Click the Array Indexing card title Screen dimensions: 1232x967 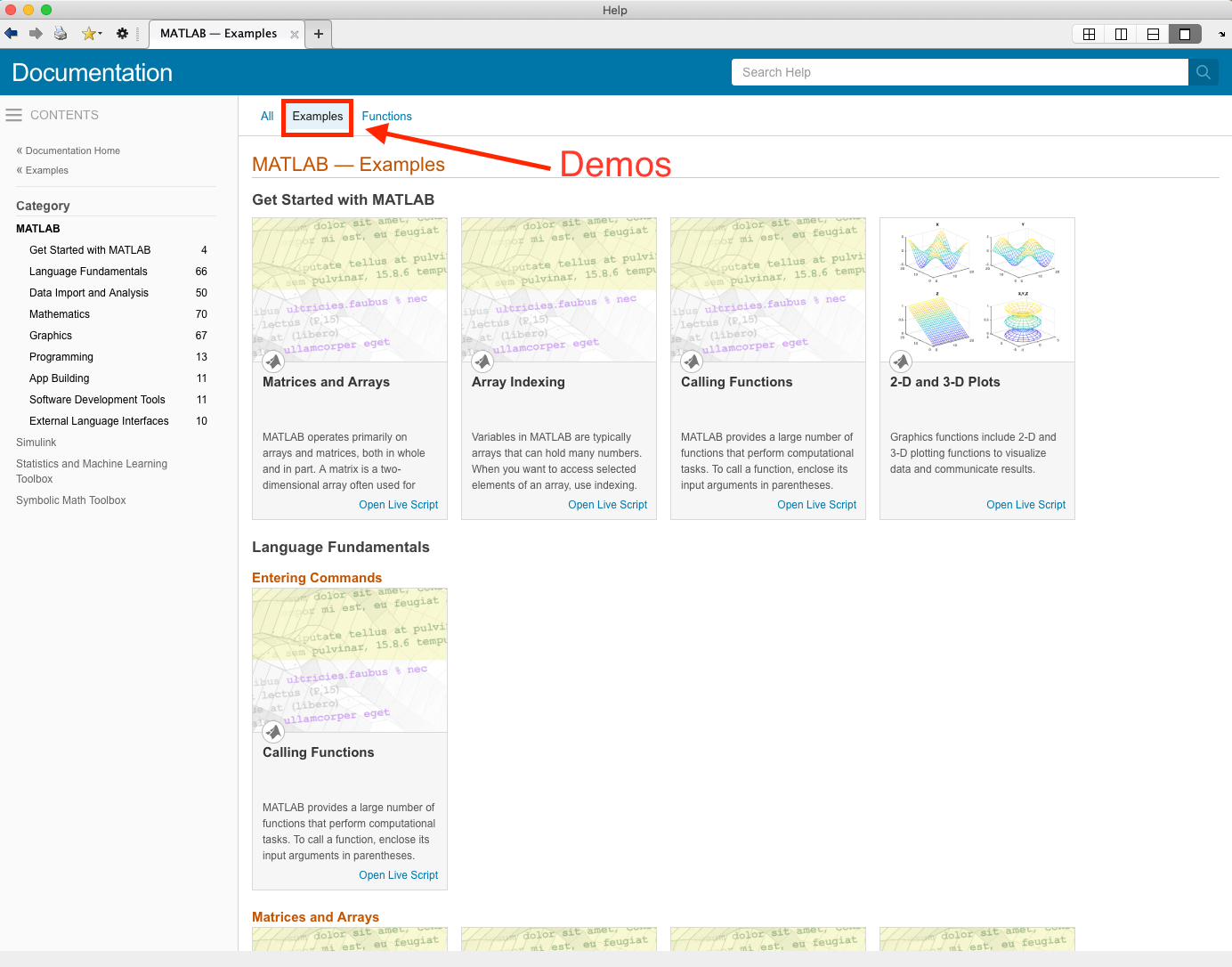pyautogui.click(x=518, y=382)
